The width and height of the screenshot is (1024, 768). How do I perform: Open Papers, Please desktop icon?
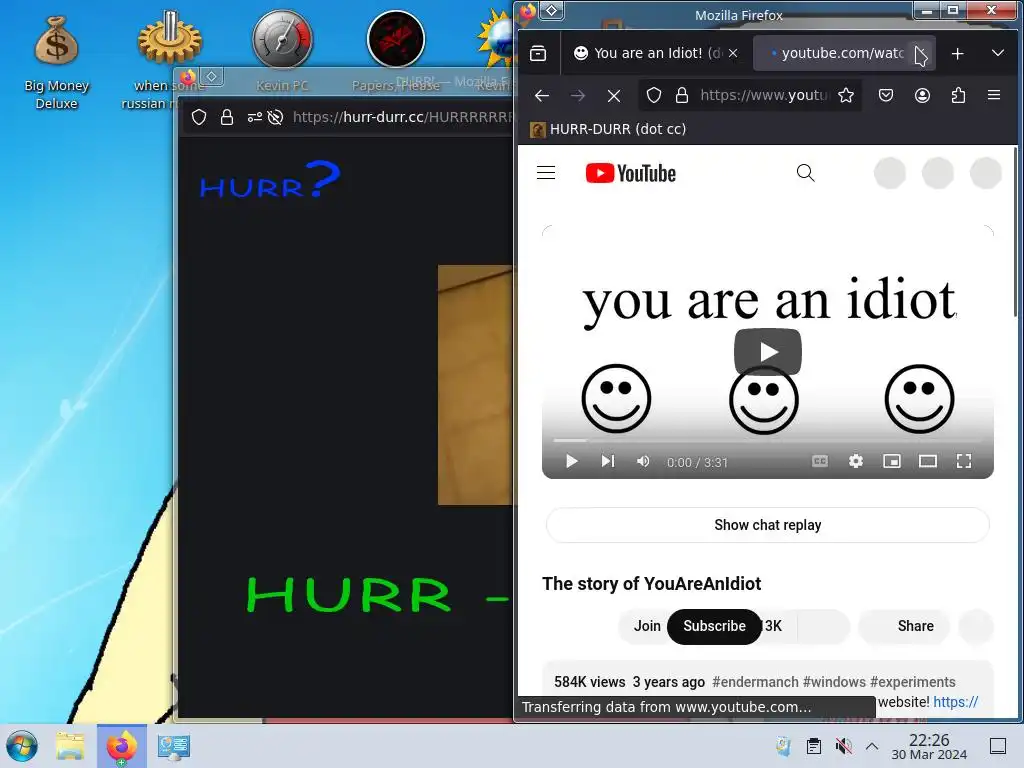396,51
